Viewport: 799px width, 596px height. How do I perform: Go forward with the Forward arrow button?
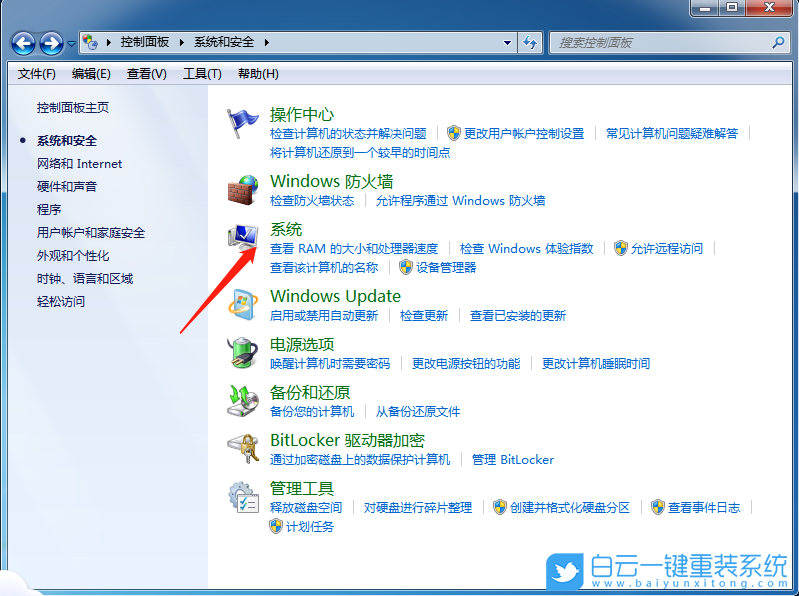click(51, 43)
